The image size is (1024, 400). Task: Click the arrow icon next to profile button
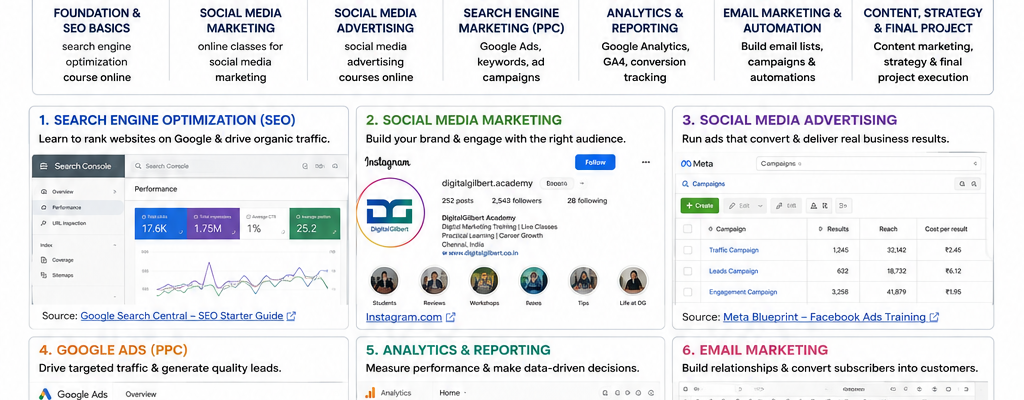[583, 184]
